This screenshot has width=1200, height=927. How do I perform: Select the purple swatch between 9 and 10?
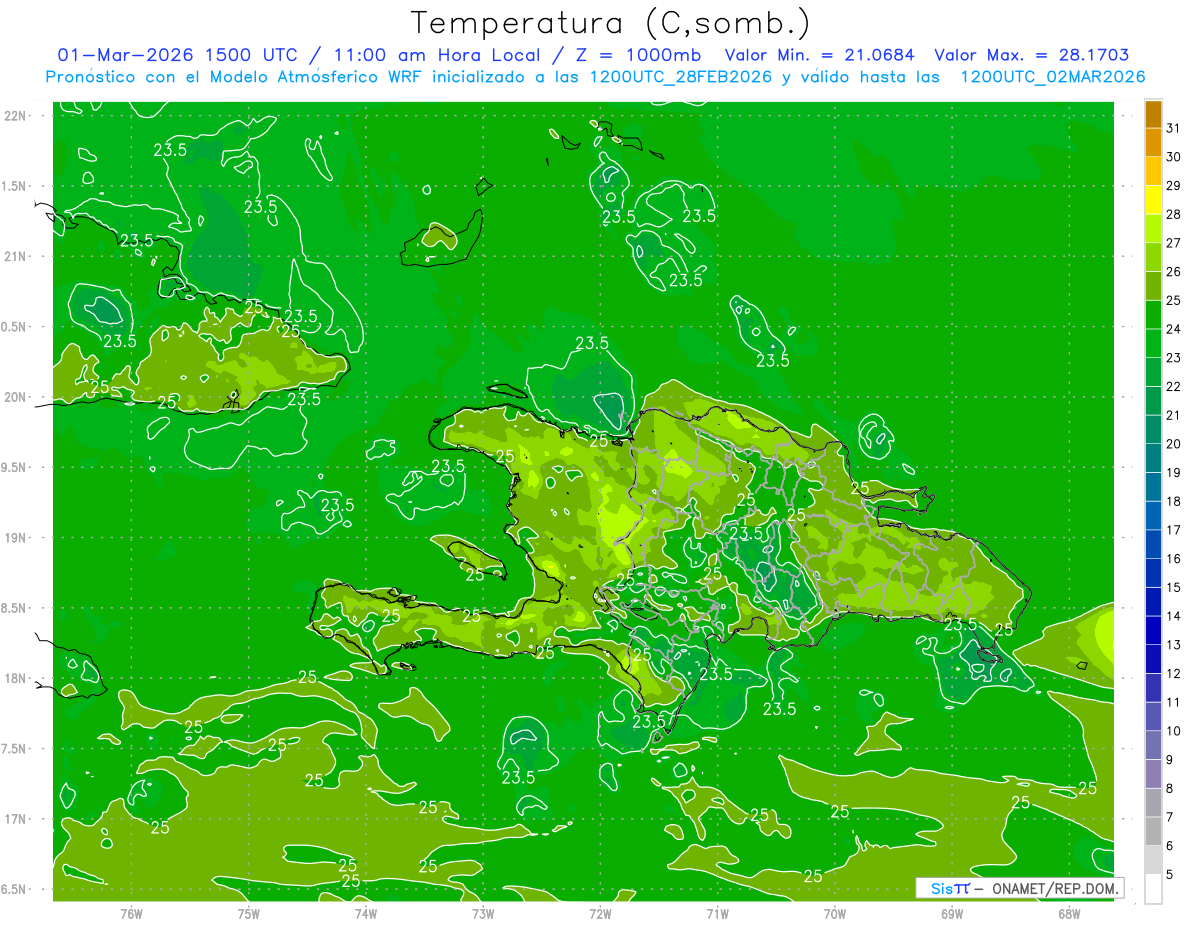[x=1153, y=745]
